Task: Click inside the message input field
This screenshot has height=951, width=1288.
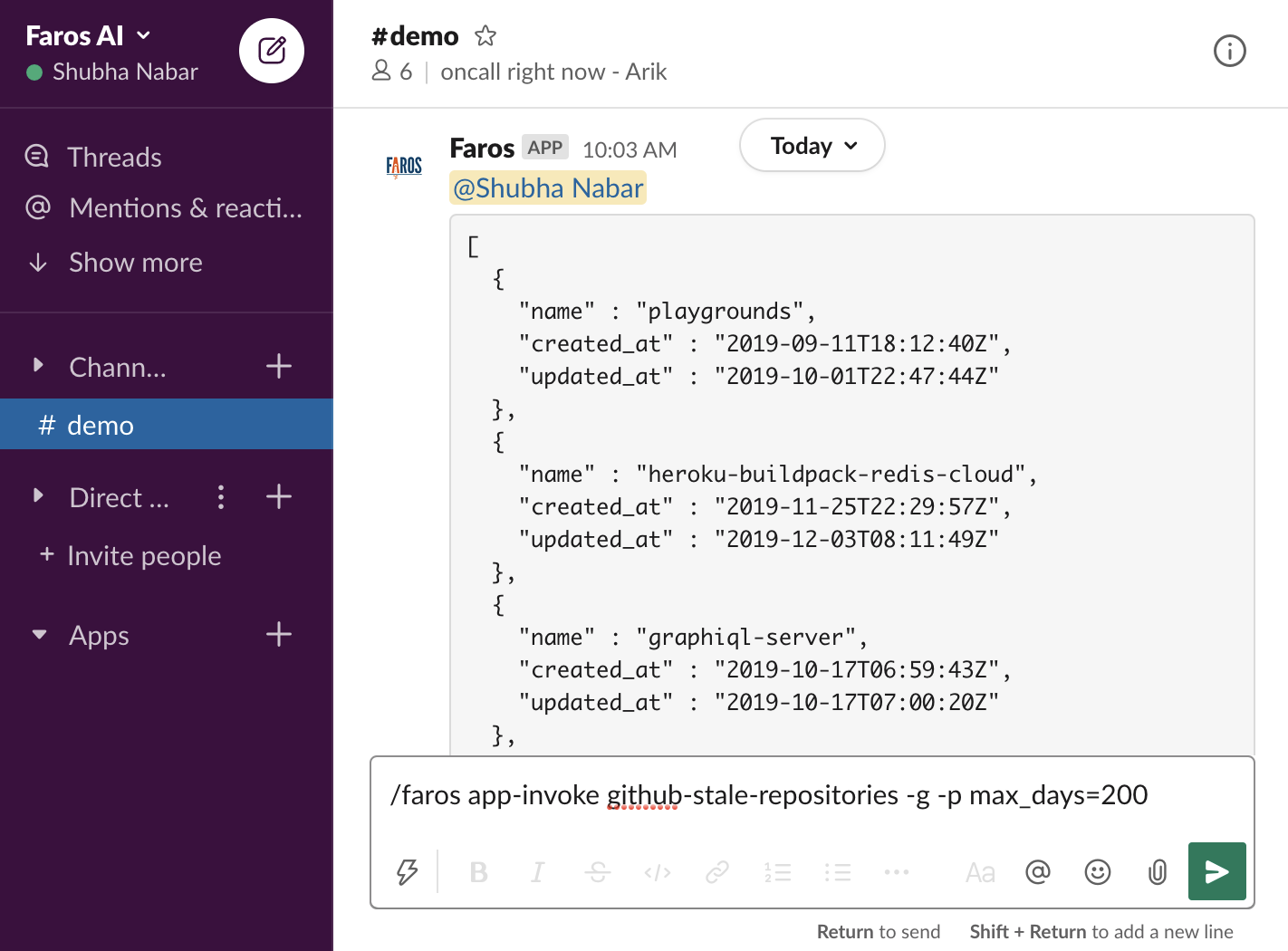Action: (812, 795)
